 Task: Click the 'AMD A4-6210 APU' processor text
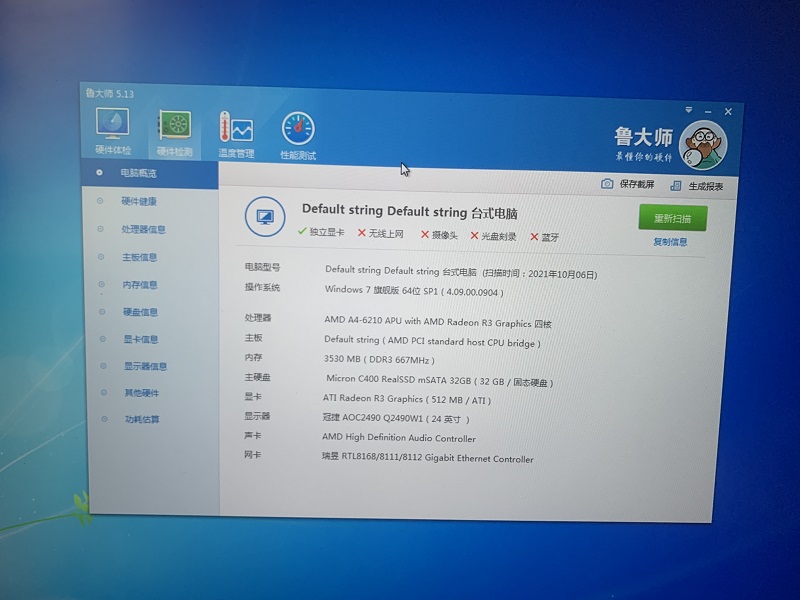click(363, 320)
